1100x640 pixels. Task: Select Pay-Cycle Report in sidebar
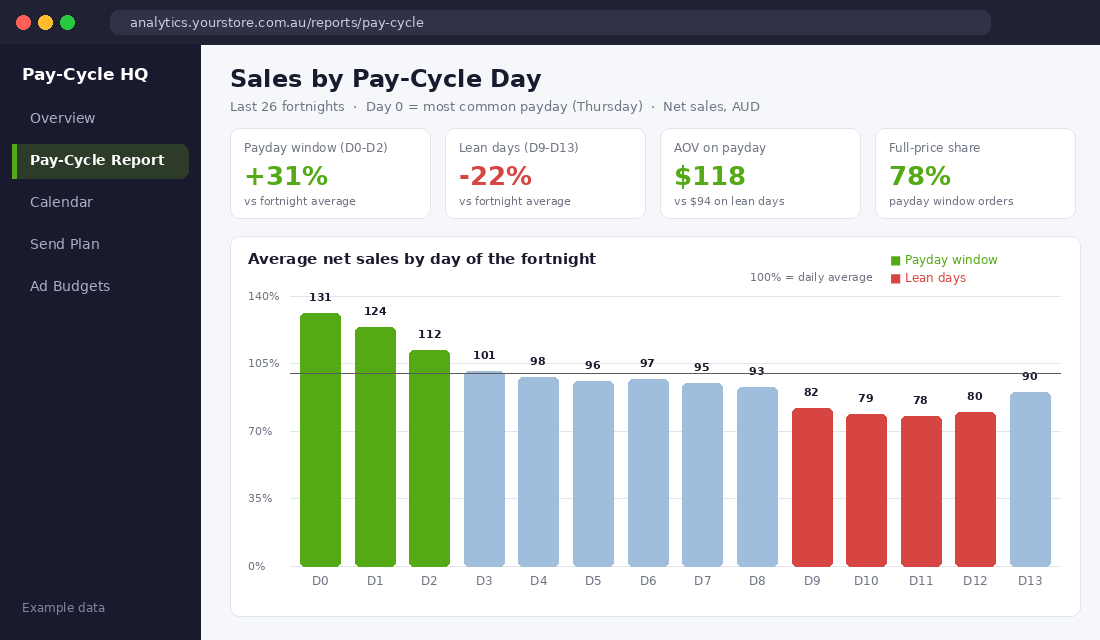(100, 161)
